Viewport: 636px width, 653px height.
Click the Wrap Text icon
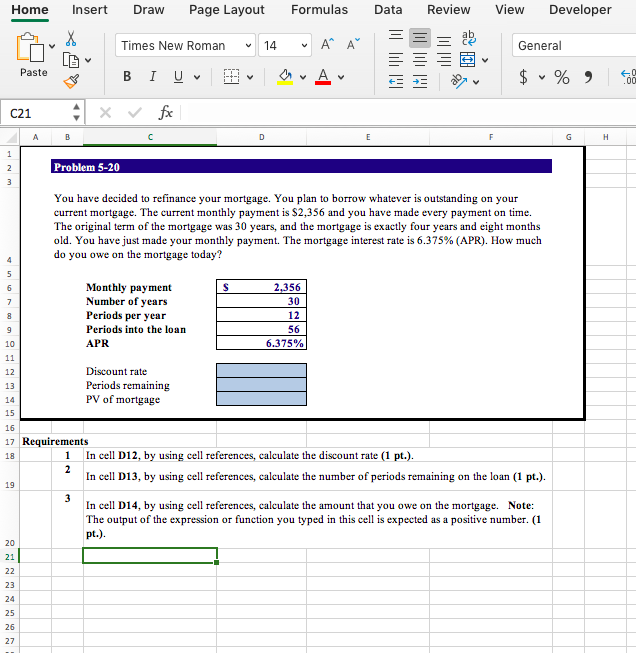point(469,38)
